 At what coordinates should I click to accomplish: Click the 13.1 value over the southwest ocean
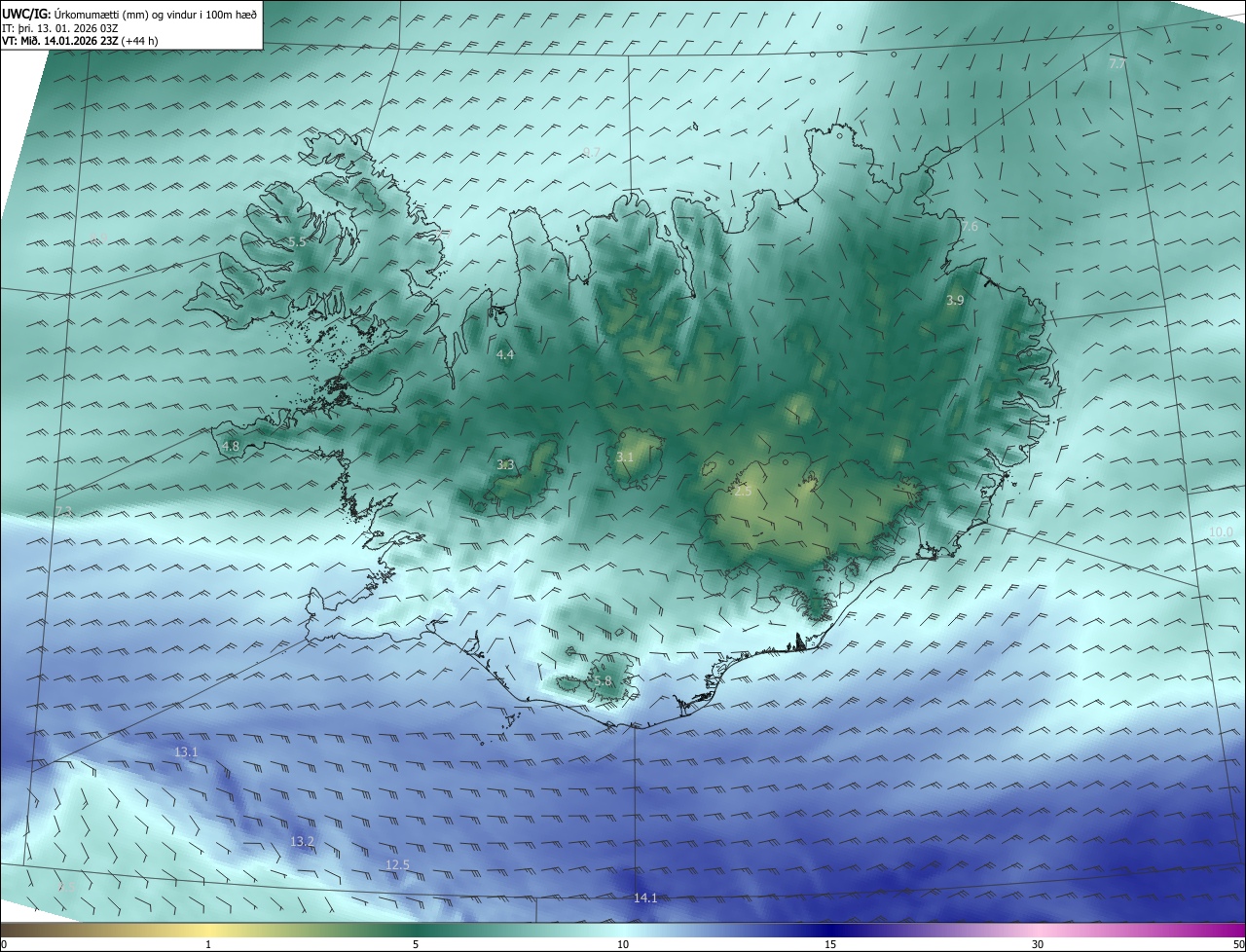(x=186, y=752)
